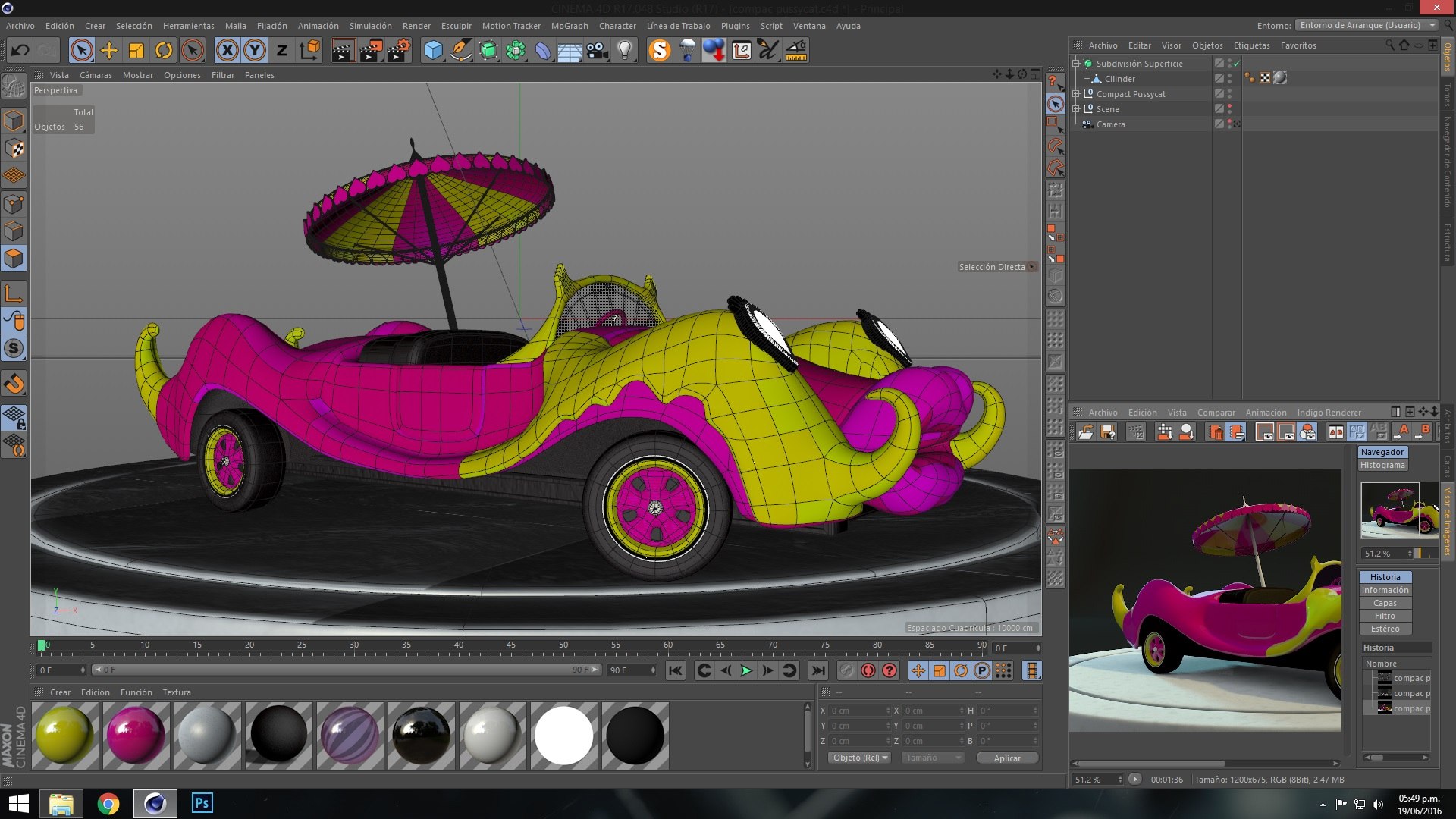Select the magenta material swatch
1456x819 pixels.
pyautogui.click(x=136, y=735)
